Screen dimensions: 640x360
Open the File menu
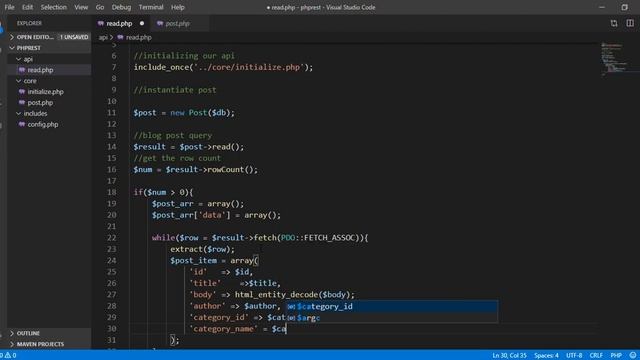9,7
